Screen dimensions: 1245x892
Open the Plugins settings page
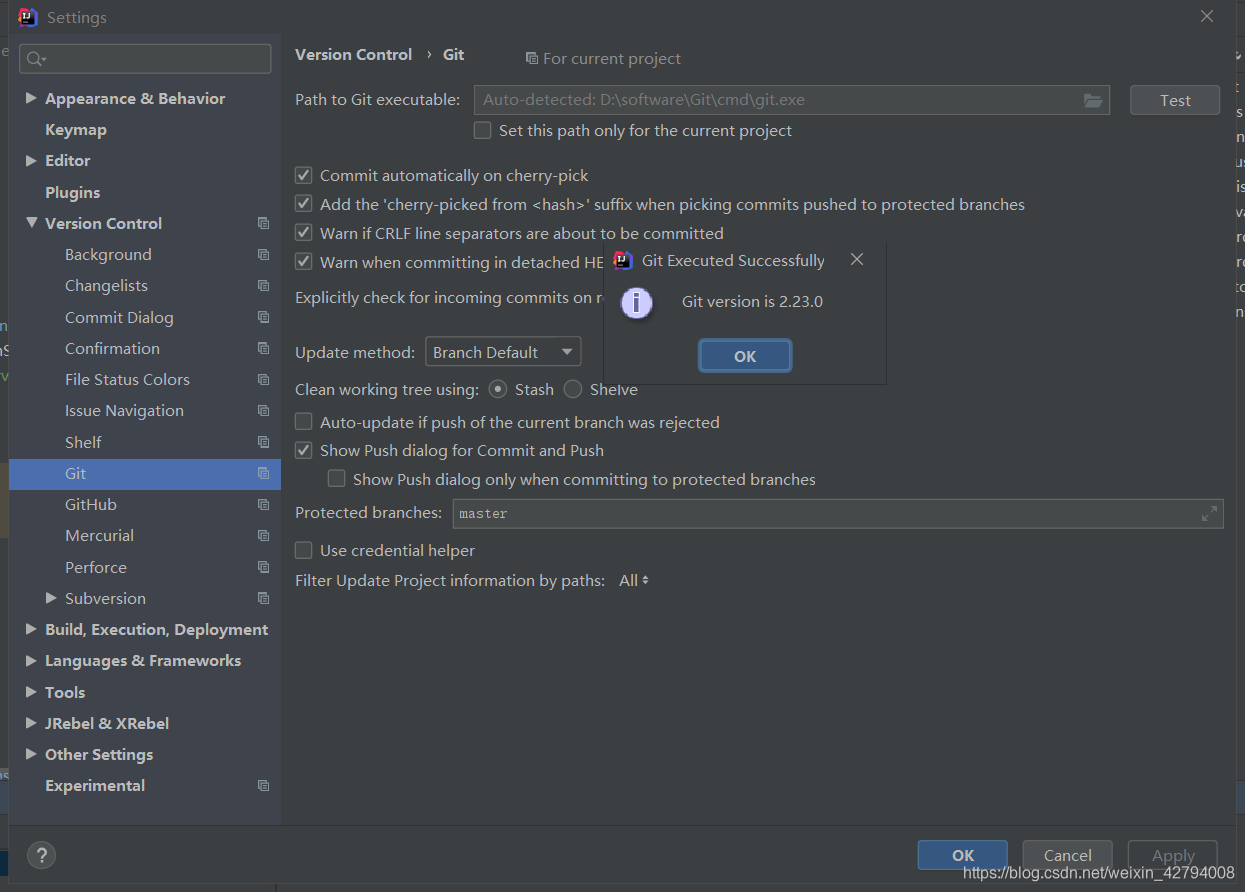tap(73, 192)
